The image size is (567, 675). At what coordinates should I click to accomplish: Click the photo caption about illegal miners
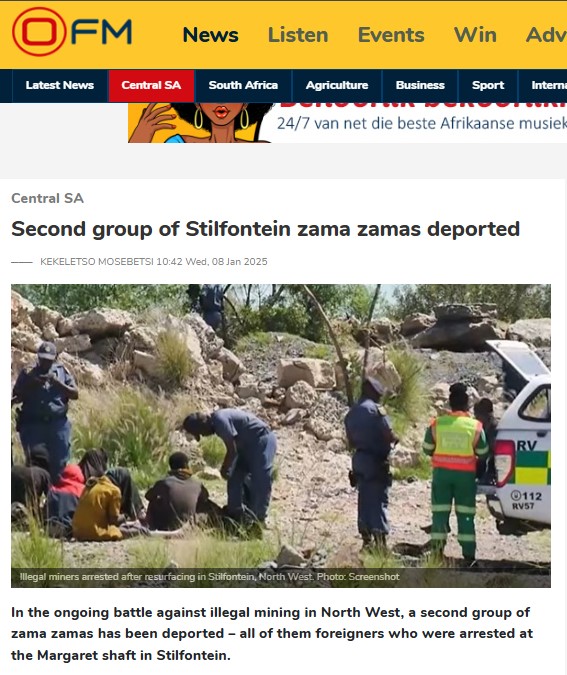[x=210, y=577]
